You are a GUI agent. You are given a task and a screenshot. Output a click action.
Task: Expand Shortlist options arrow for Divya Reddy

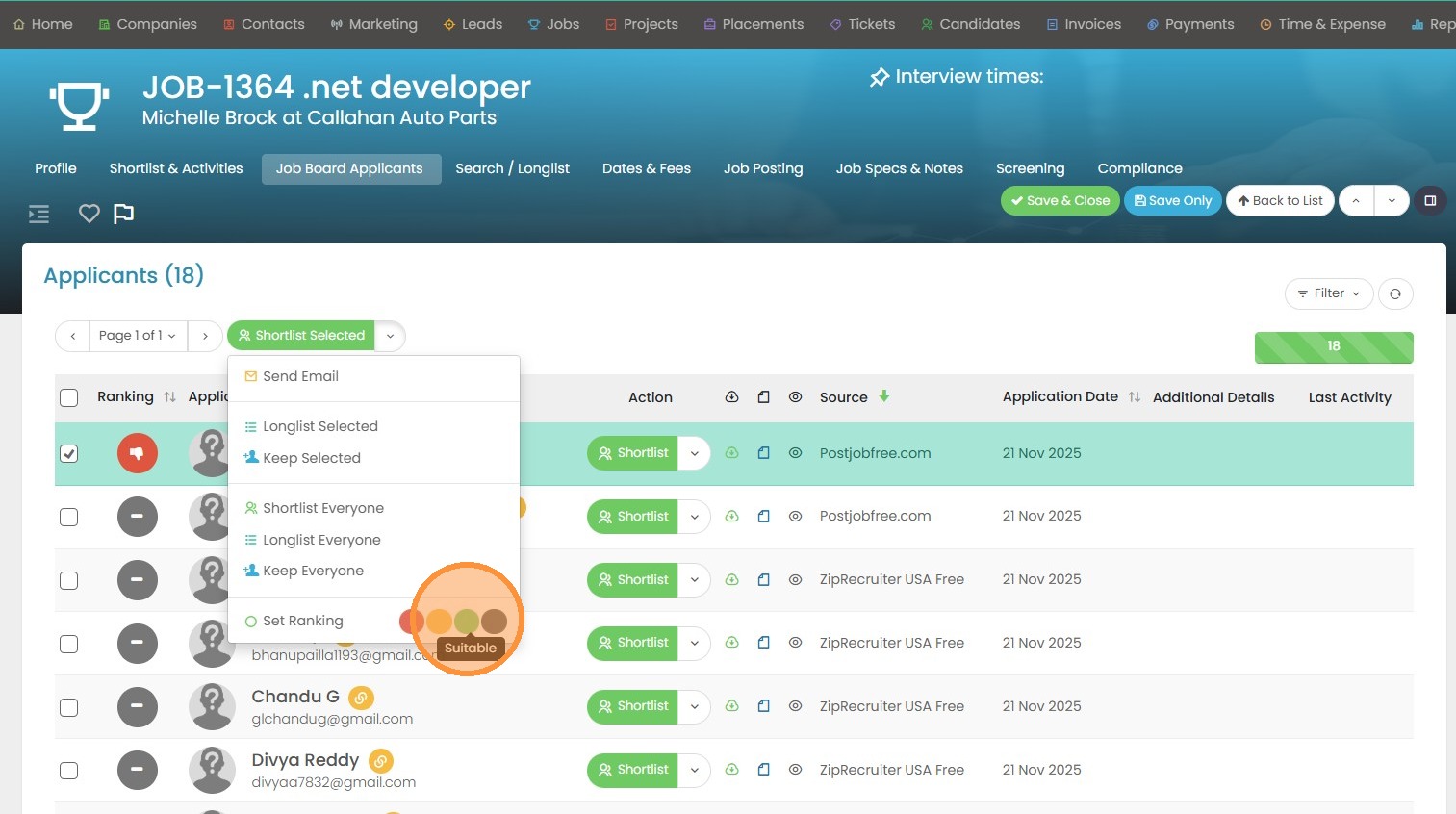694,770
